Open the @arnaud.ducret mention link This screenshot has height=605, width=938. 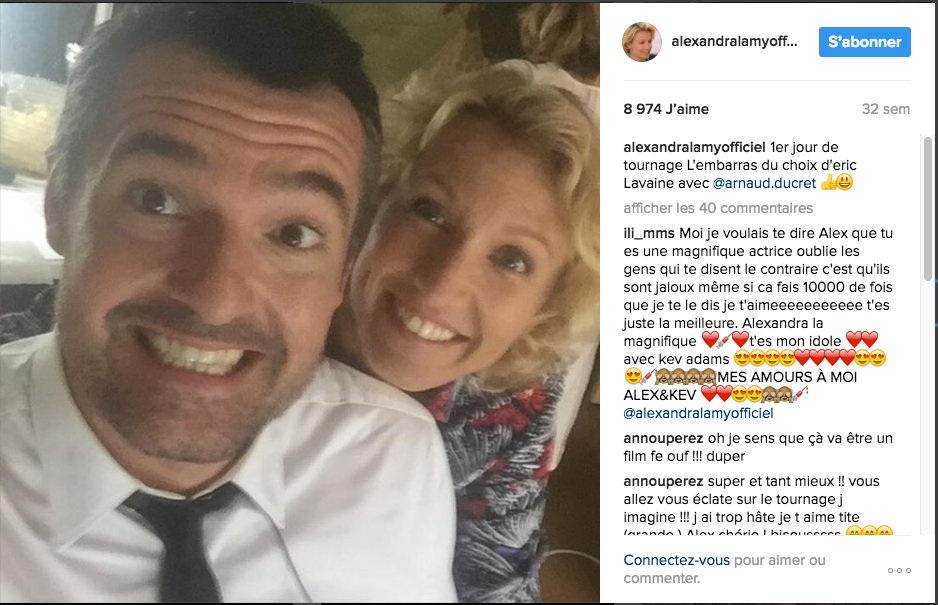pos(765,183)
